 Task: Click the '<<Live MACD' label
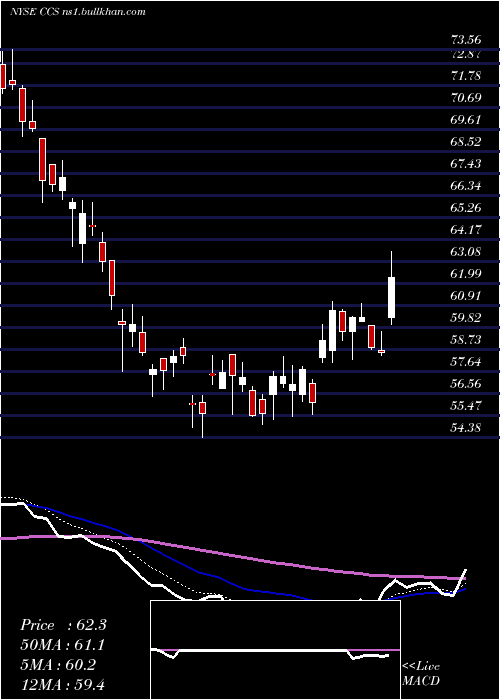[x=421, y=673]
